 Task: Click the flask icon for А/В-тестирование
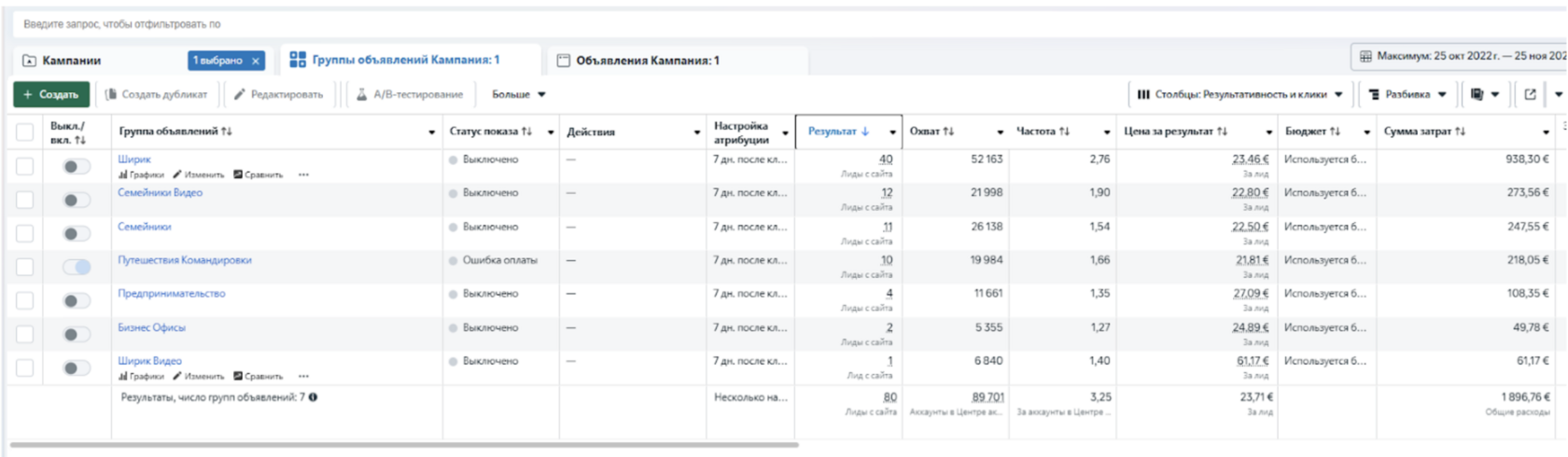pos(361,94)
